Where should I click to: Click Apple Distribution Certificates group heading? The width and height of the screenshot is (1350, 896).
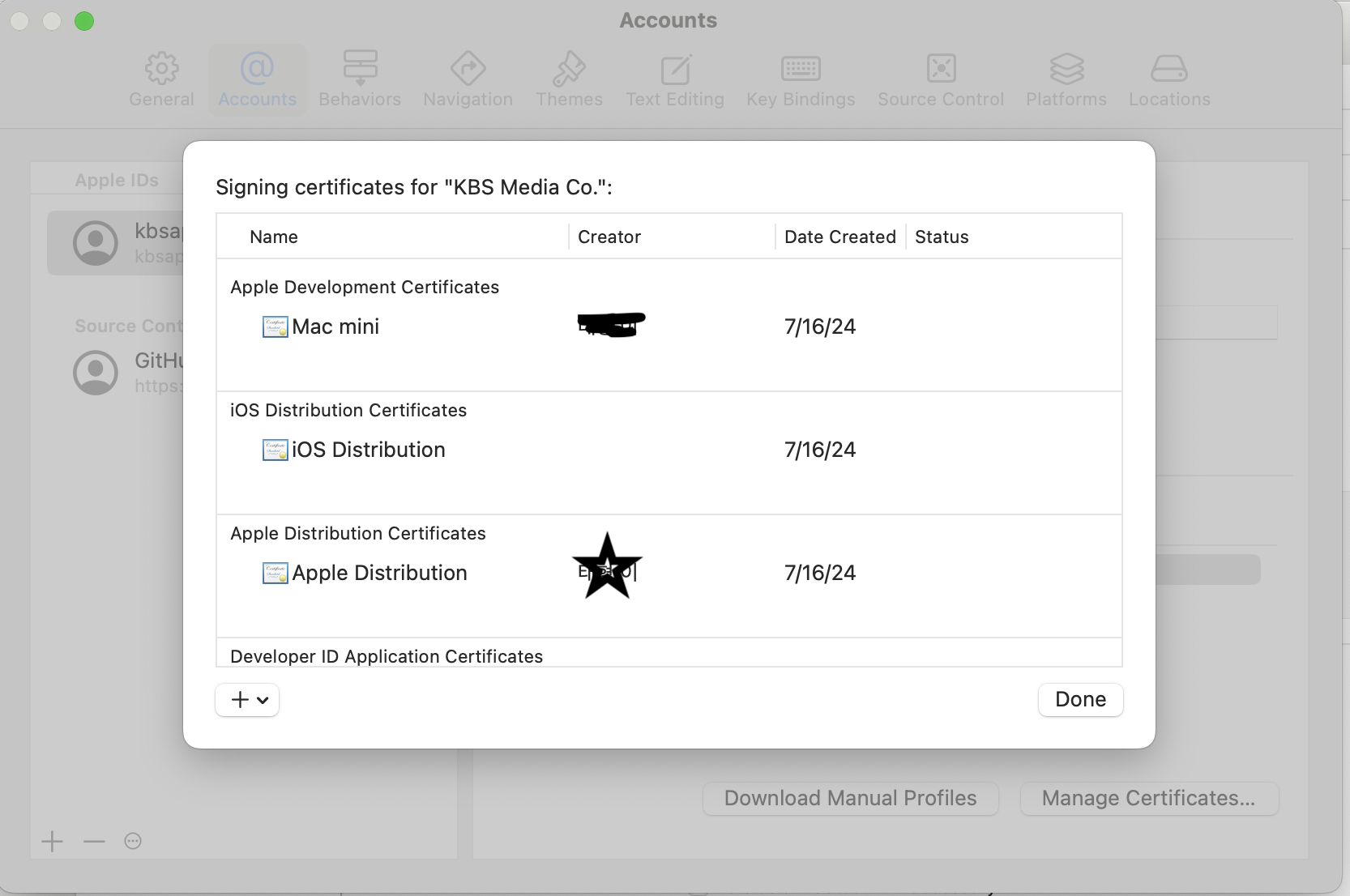(358, 534)
